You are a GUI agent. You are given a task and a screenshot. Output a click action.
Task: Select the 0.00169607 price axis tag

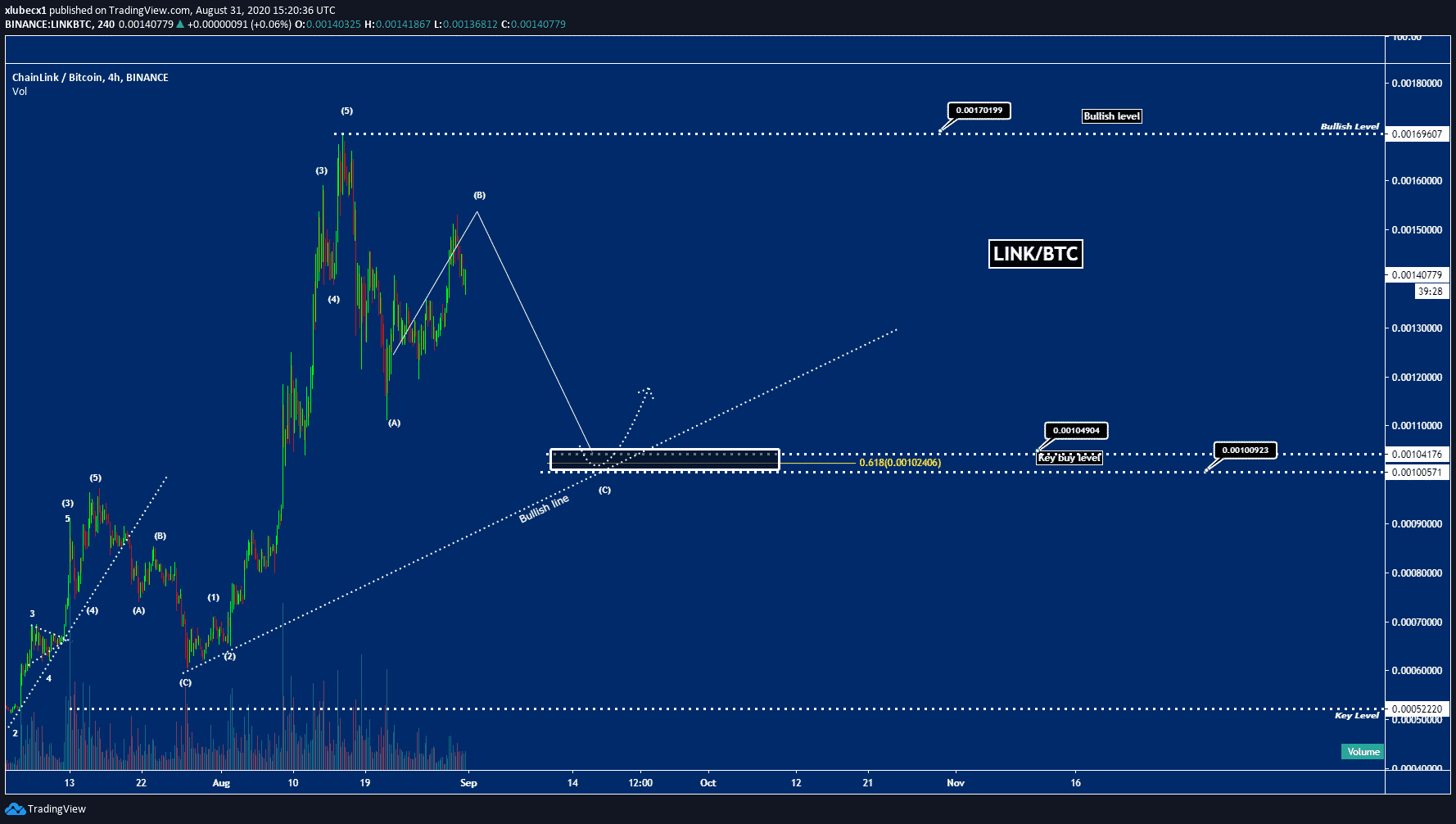(x=1417, y=134)
